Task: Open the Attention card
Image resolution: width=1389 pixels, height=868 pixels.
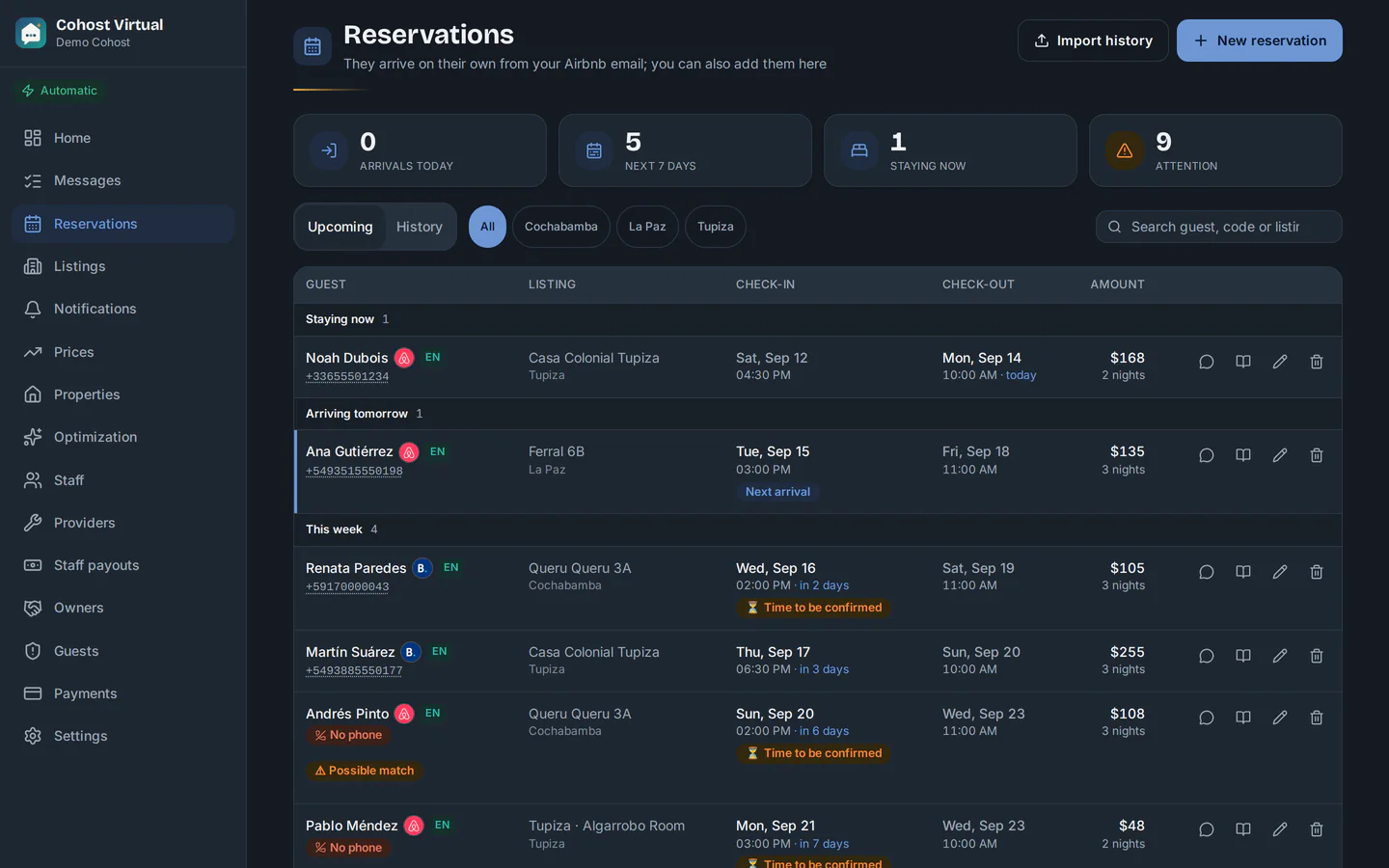Action: pyautogui.click(x=1215, y=150)
